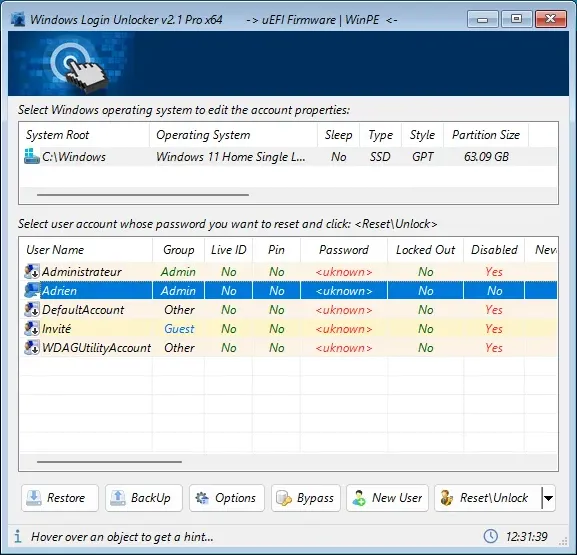This screenshot has height=555, width=577.
Task: Open the Options button
Action: click(227, 498)
